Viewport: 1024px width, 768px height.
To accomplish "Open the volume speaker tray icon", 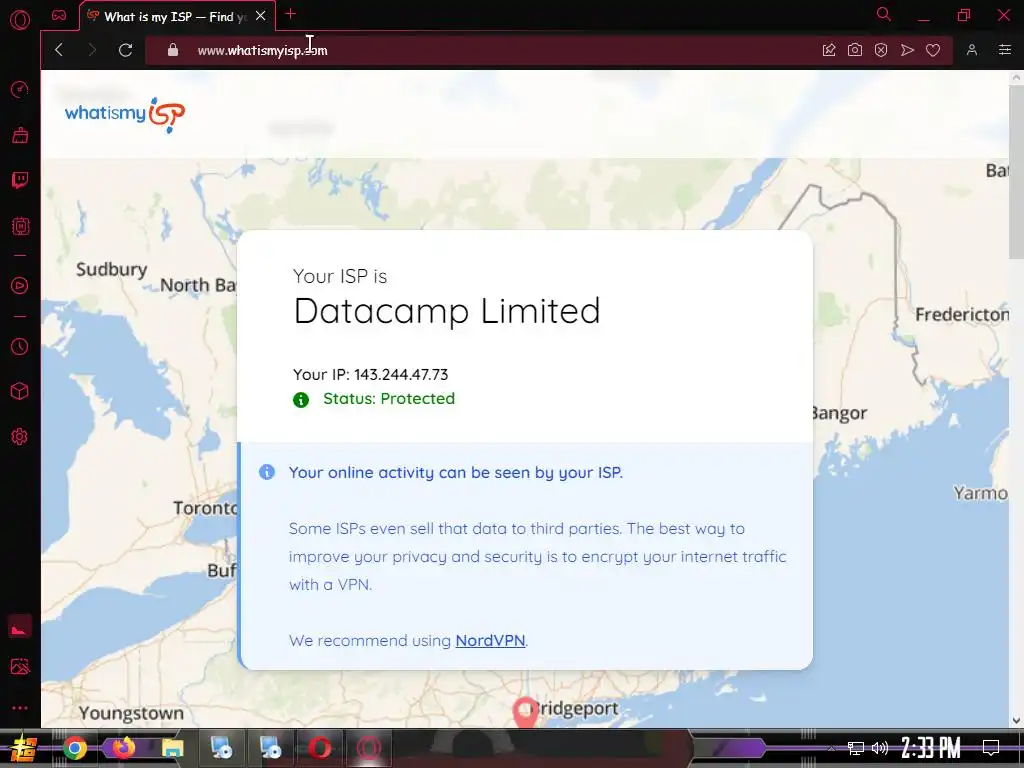I will [x=880, y=748].
